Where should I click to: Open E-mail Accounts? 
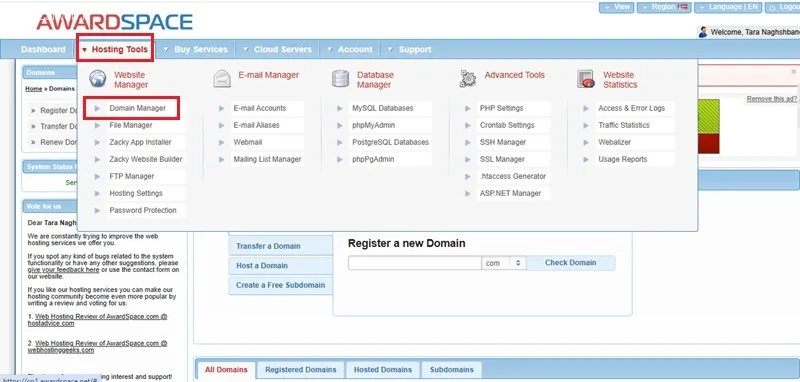click(x=260, y=108)
